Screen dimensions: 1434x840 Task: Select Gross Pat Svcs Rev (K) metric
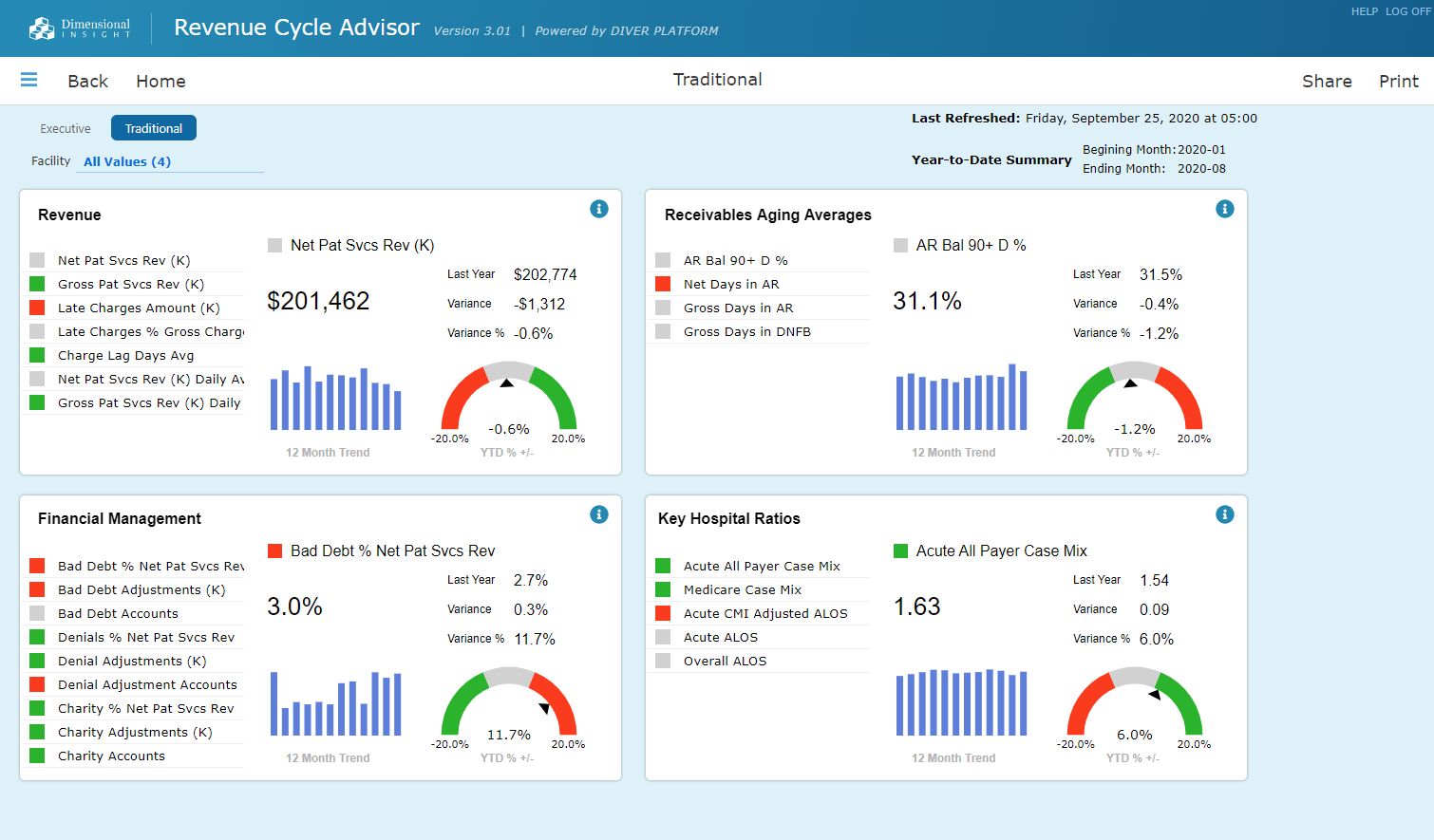tap(131, 284)
